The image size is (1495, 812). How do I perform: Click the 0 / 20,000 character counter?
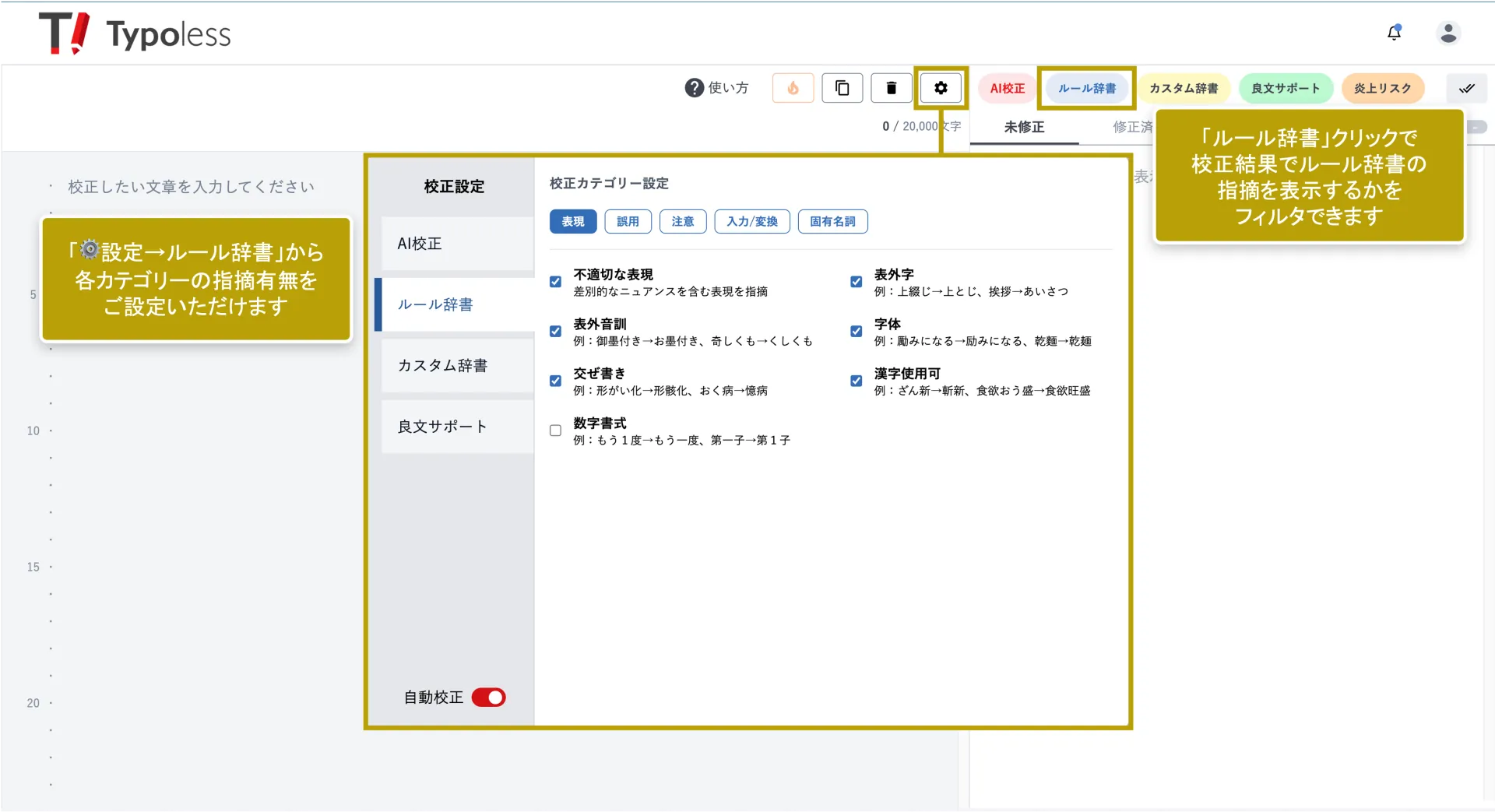(921, 126)
